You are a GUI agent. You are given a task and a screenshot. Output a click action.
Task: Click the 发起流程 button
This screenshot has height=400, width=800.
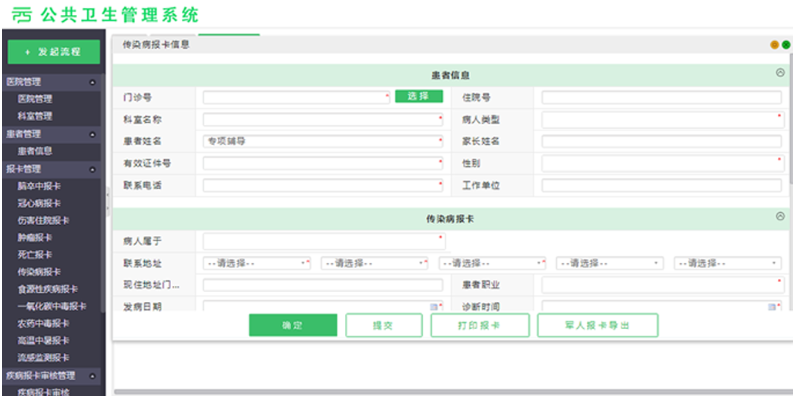pos(54,52)
